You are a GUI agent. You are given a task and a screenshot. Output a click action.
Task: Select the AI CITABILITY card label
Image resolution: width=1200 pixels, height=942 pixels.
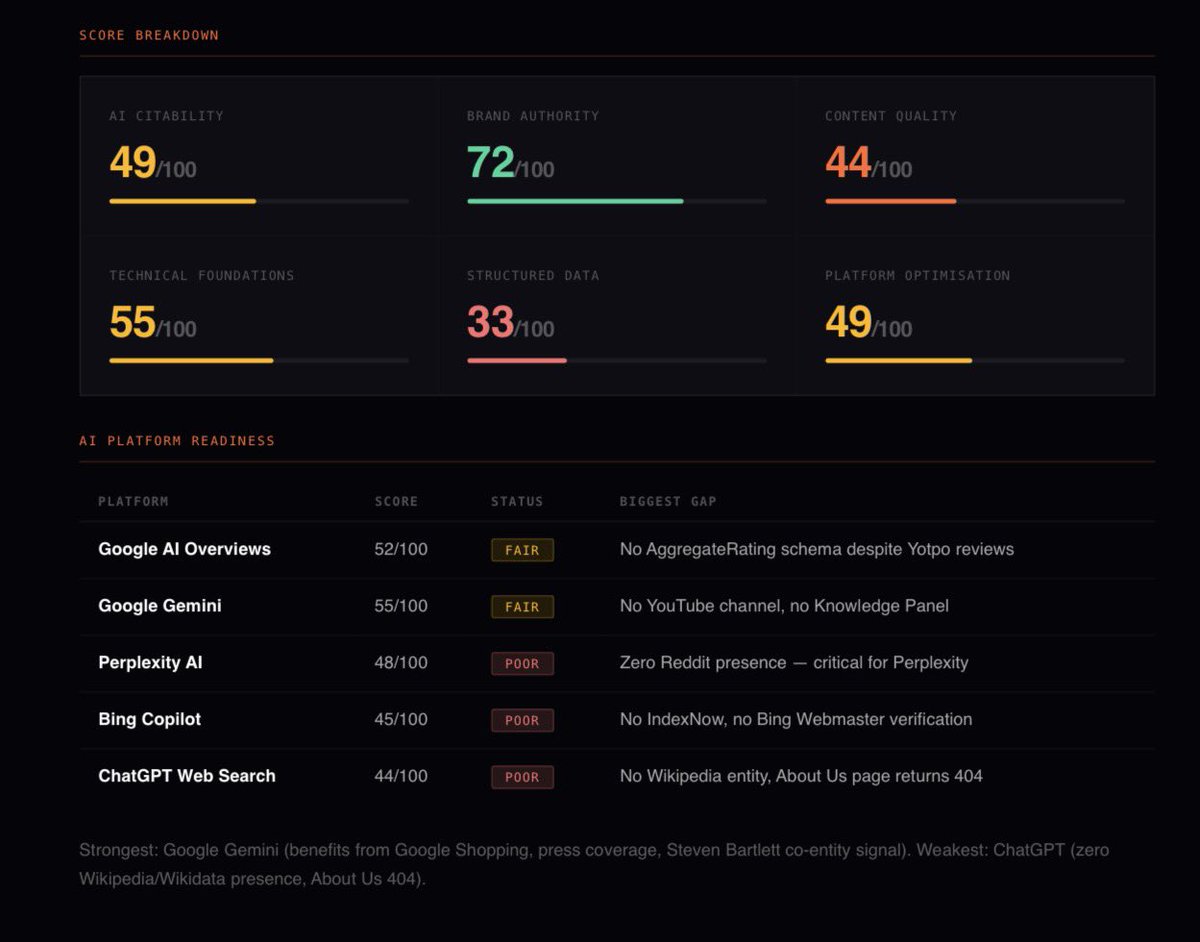[166, 116]
